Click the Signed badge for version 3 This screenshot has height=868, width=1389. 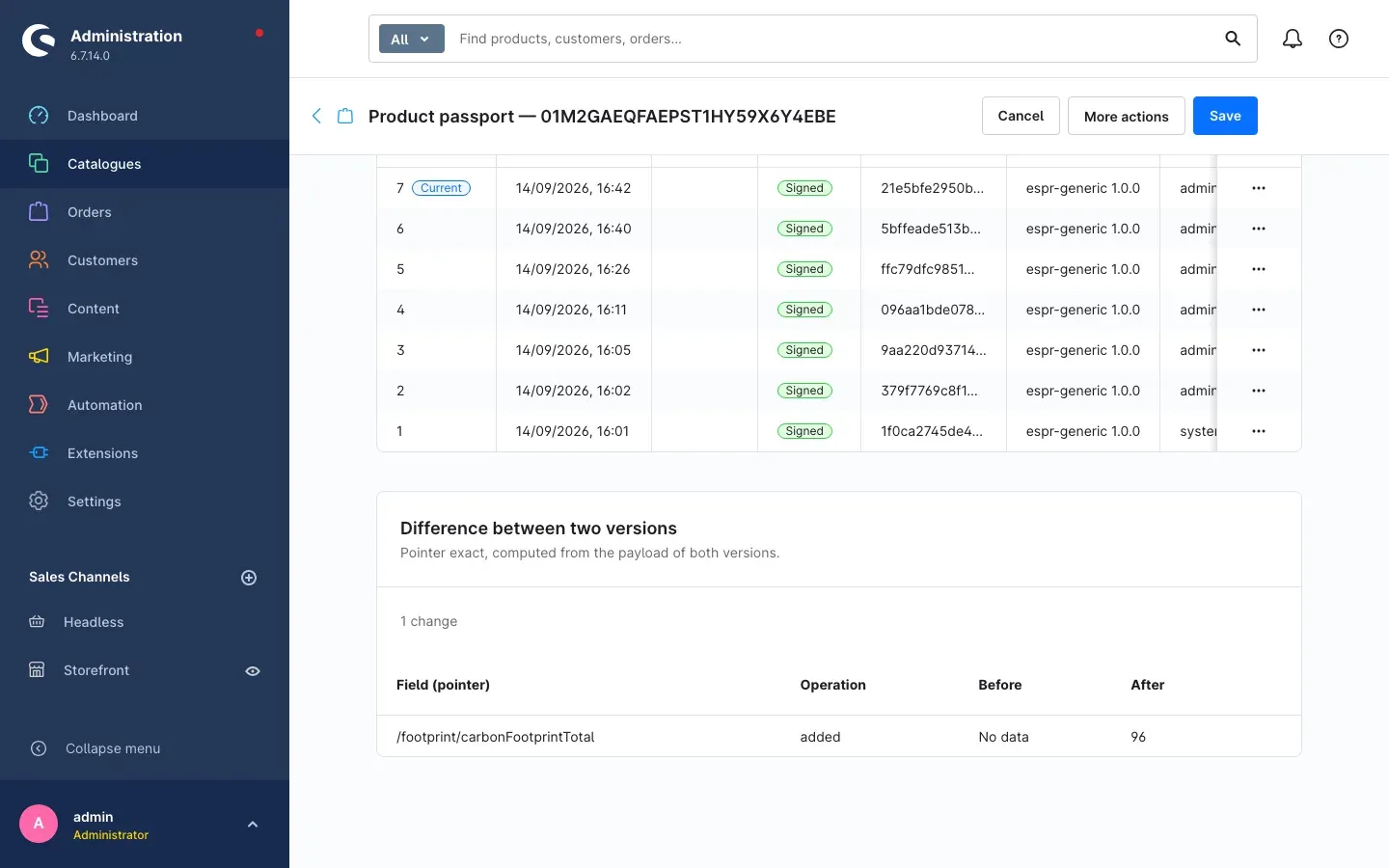(x=804, y=350)
